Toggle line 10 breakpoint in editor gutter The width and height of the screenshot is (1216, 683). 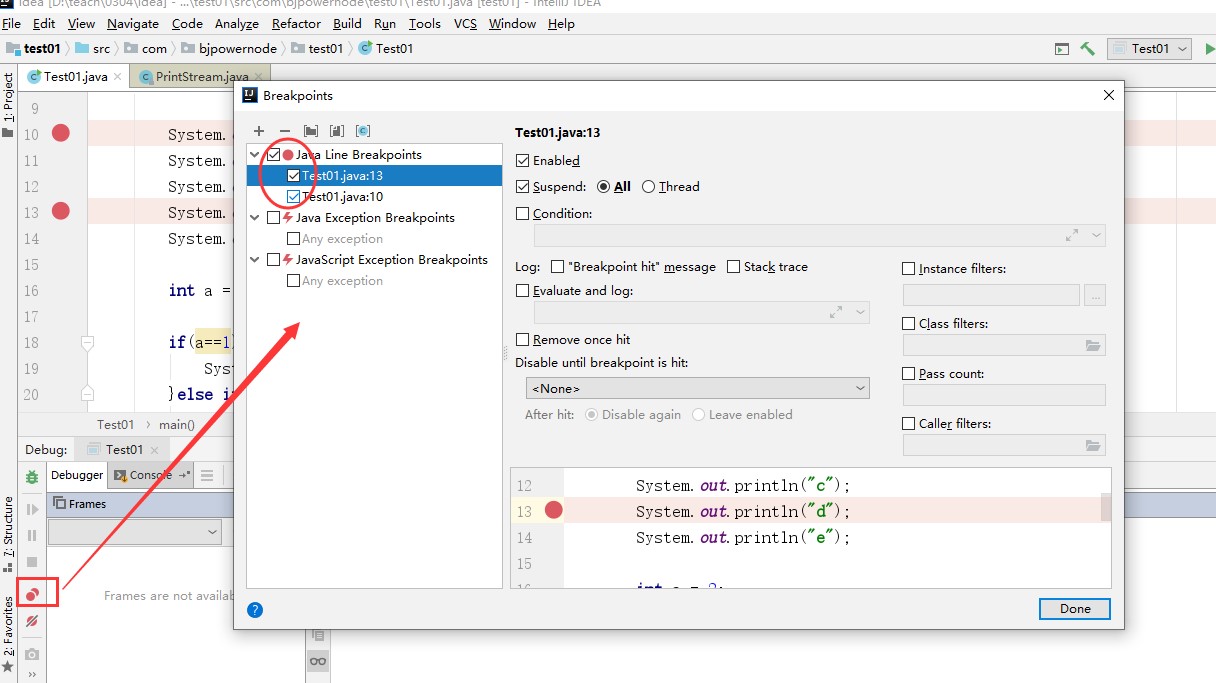(x=61, y=133)
